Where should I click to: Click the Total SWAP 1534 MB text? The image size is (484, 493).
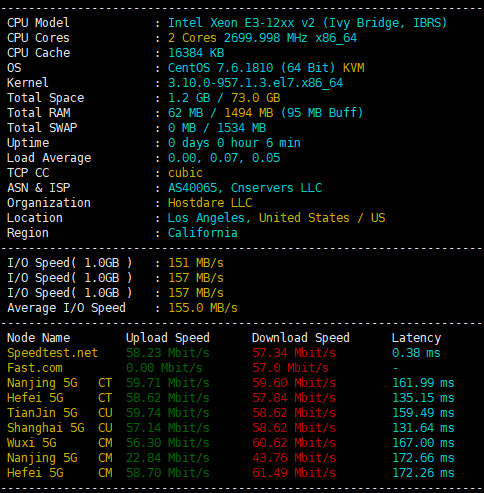[x=241, y=128]
